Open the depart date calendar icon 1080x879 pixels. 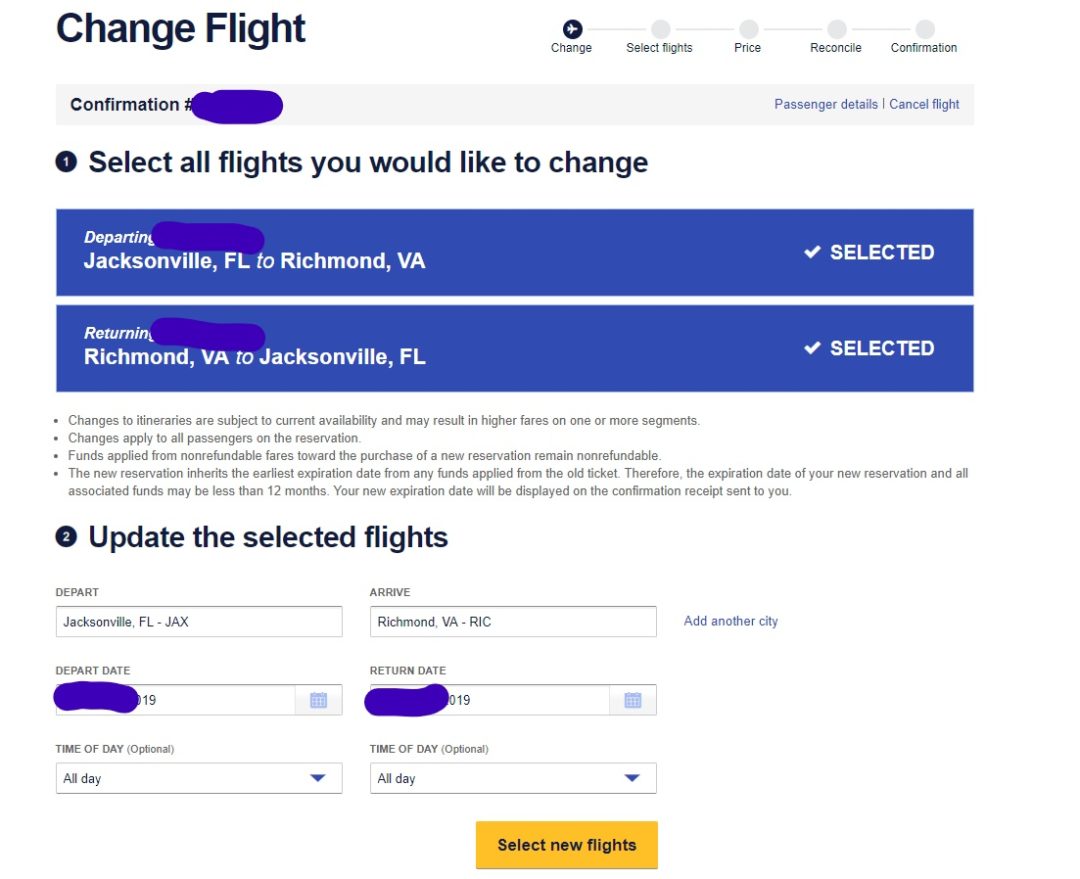[319, 700]
